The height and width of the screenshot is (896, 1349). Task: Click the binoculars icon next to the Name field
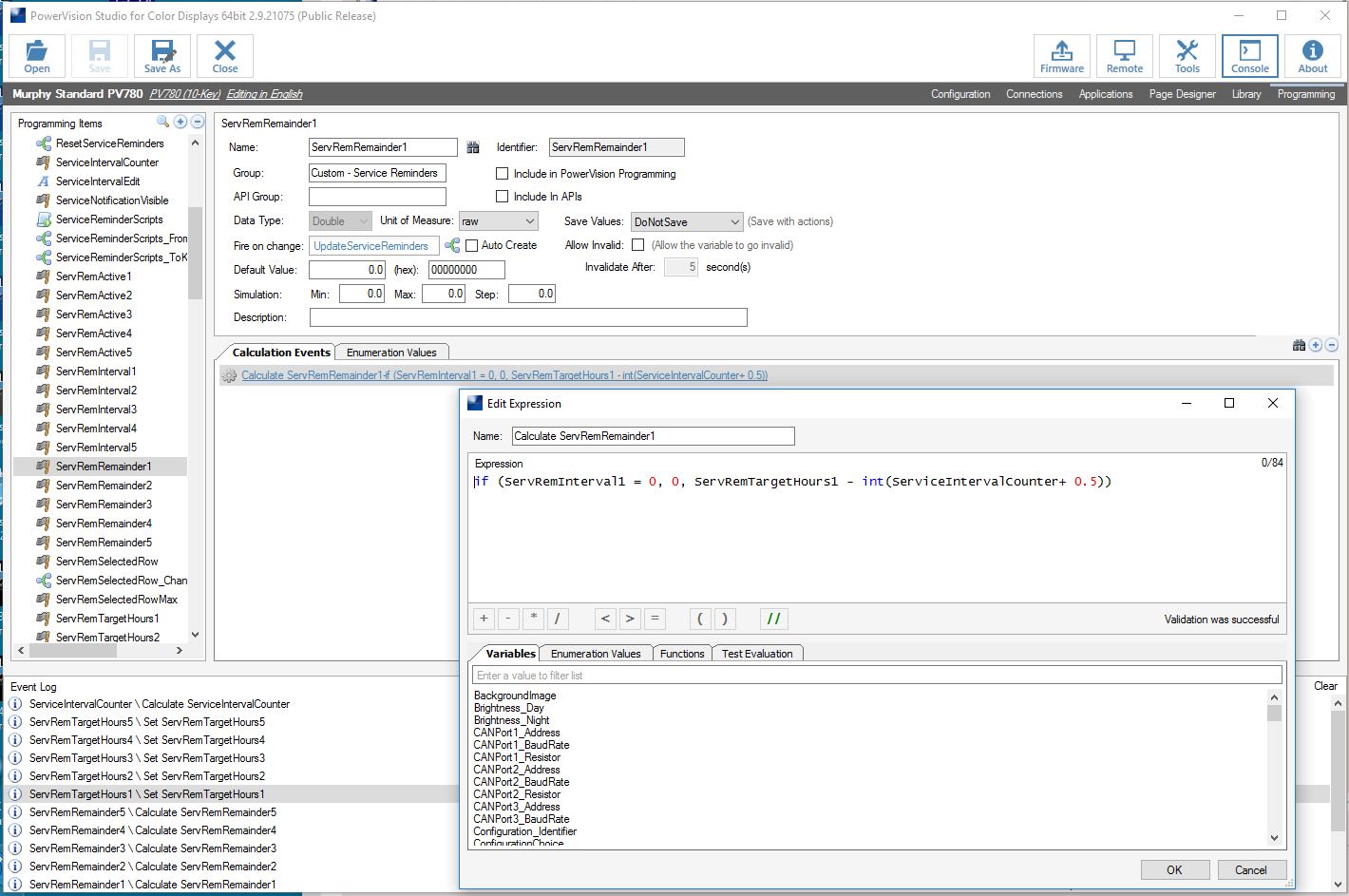click(473, 147)
